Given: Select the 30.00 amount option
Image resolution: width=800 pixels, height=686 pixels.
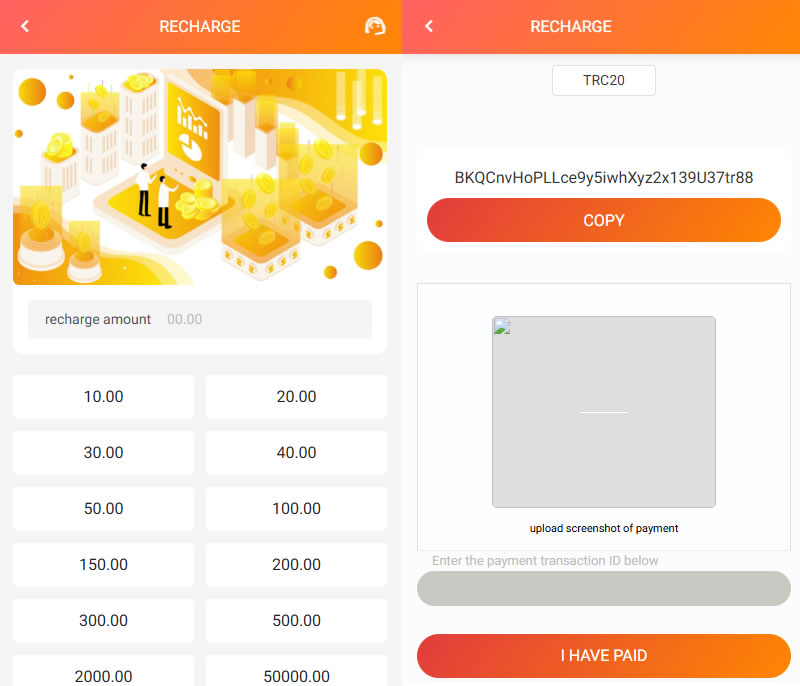Looking at the screenshot, I should click(x=103, y=453).
